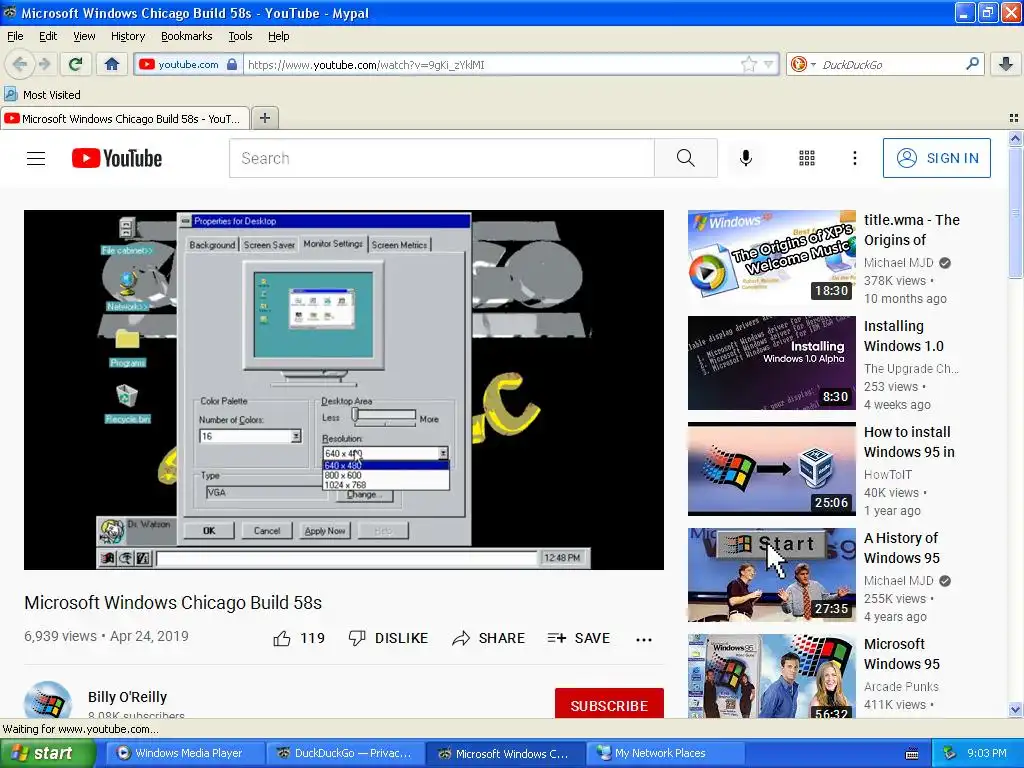Screen dimensions: 1024x768
Task: Open the YouTube settings three-dot menu
Action: [x=854, y=158]
